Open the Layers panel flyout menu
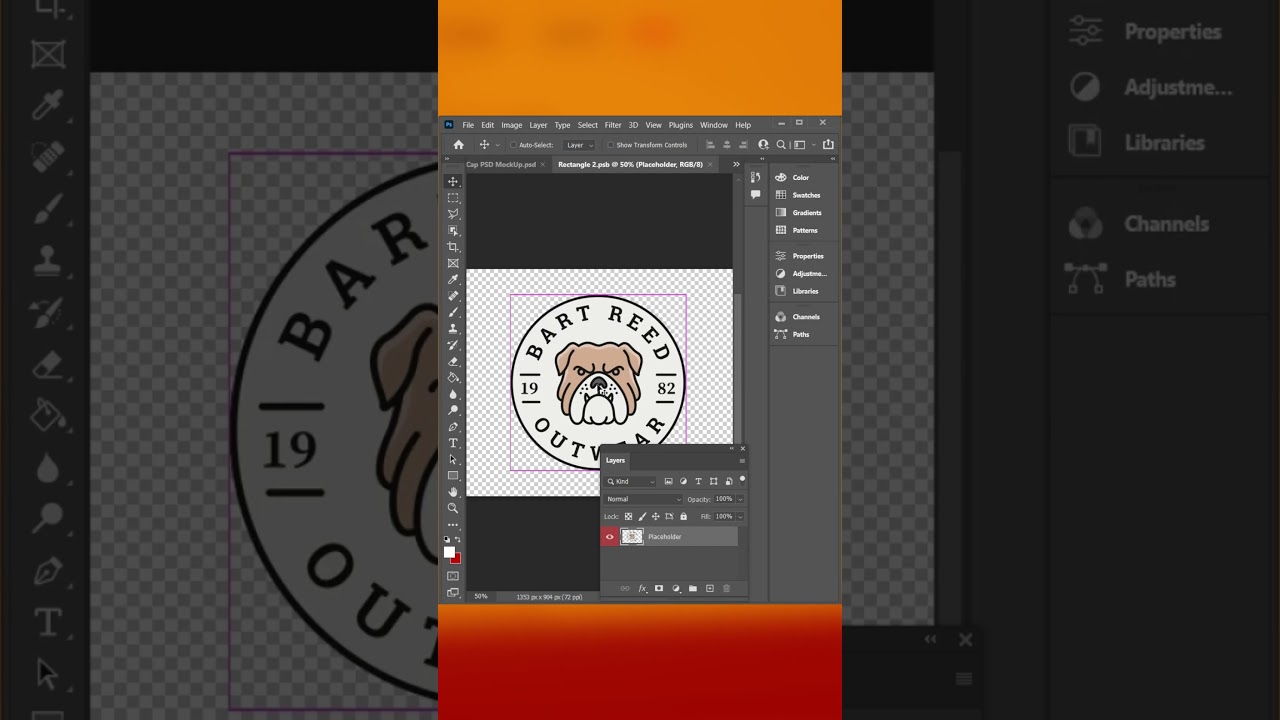Screen dimensions: 1280x720 pos(742,461)
